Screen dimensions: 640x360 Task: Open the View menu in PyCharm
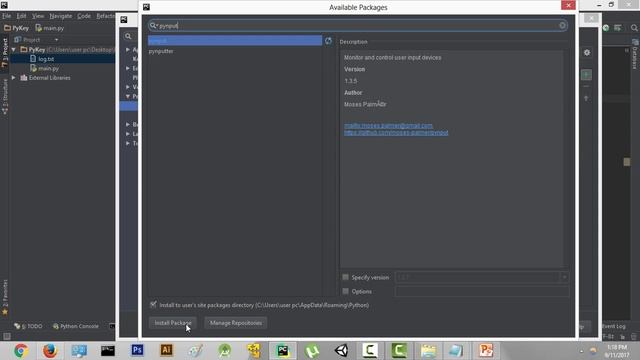38,16
